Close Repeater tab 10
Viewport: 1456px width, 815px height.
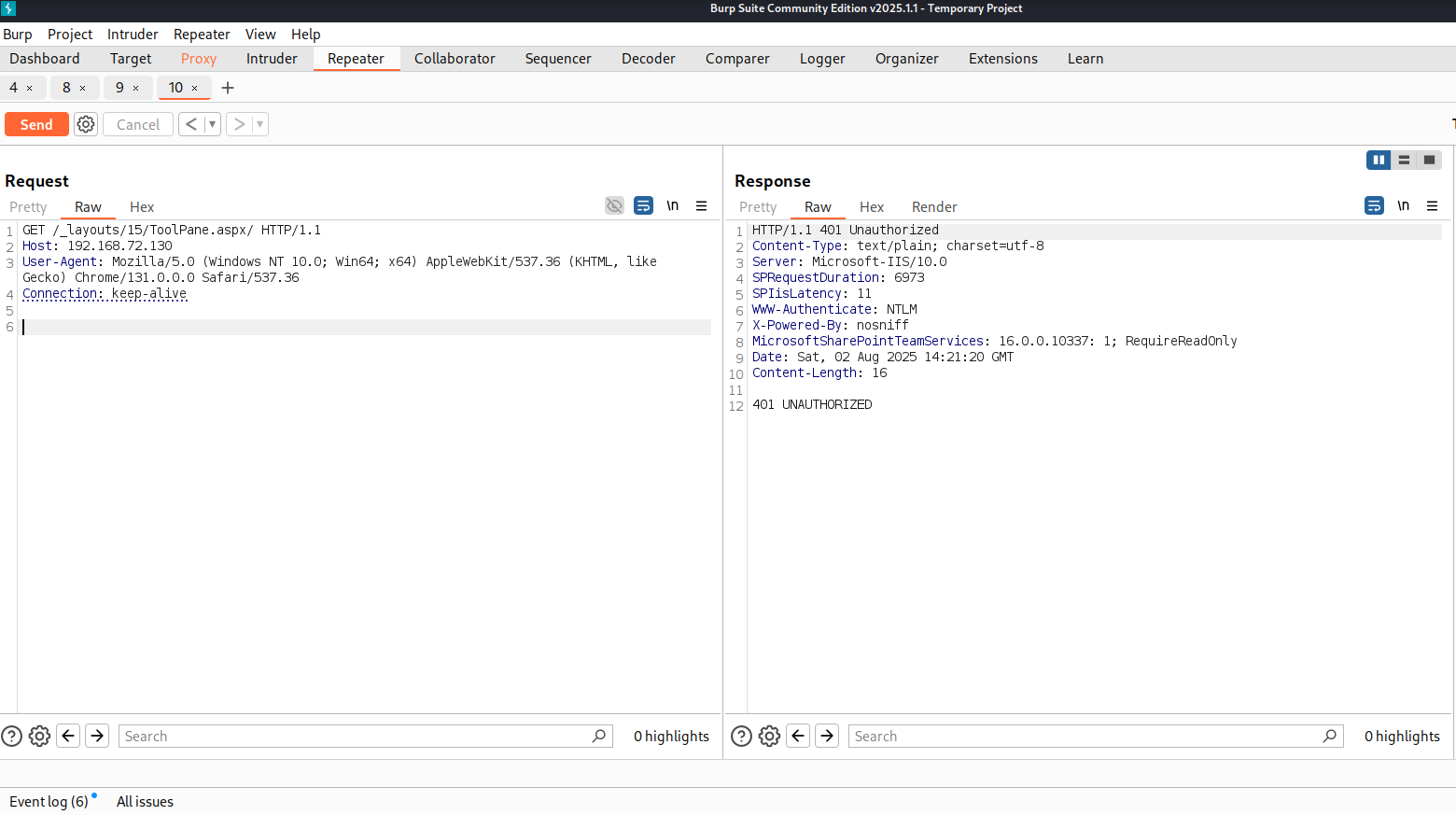coord(194,88)
